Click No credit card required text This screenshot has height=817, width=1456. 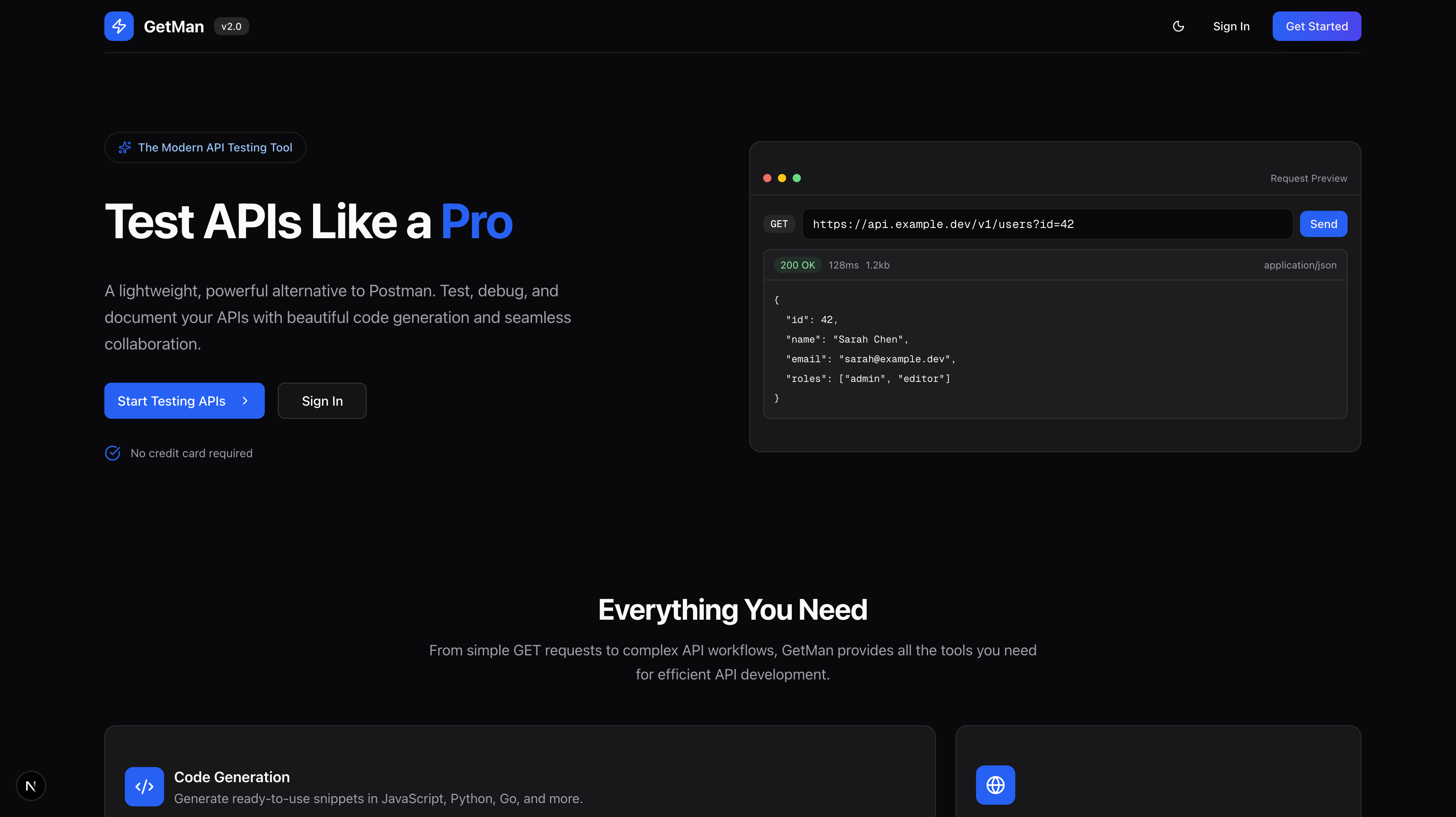coord(192,454)
